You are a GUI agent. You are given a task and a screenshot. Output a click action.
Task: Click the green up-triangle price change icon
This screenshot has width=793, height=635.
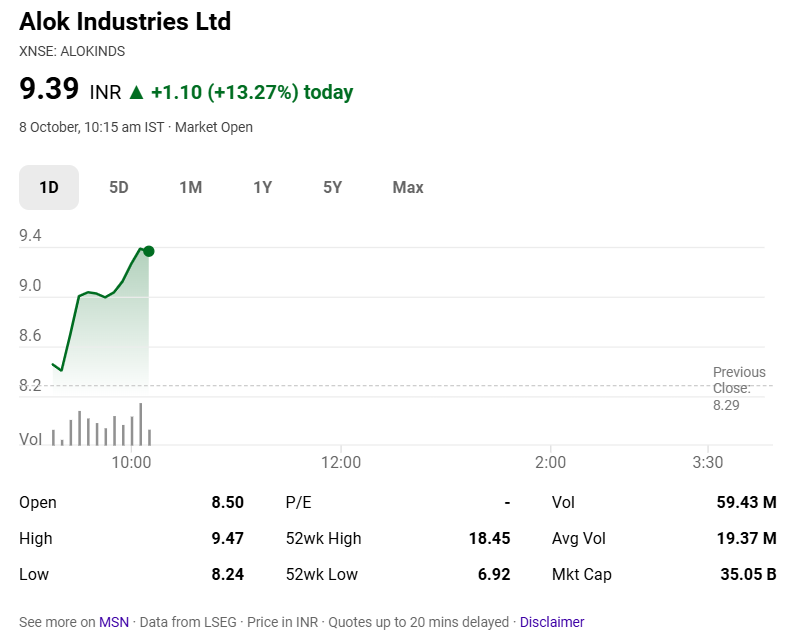[137, 93]
